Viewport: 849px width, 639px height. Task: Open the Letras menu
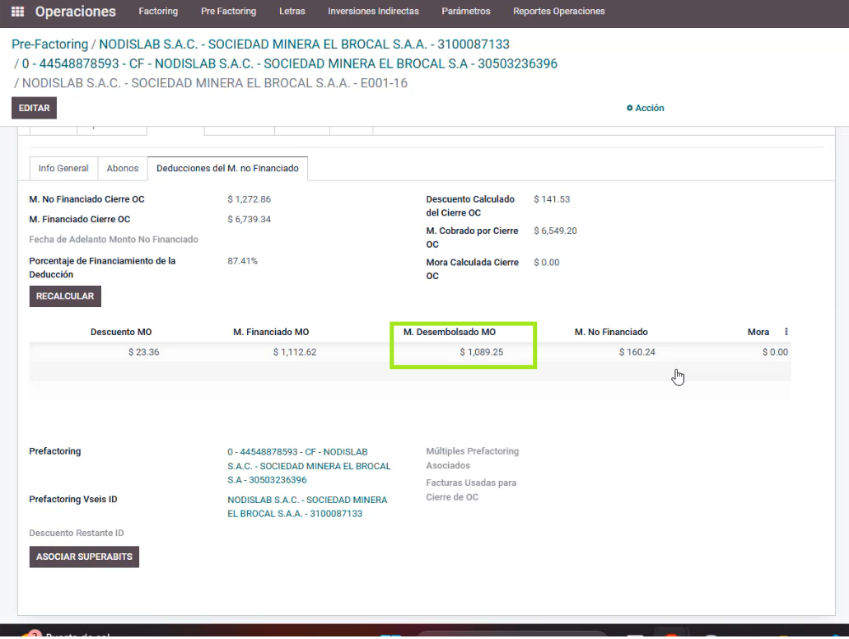(x=292, y=12)
